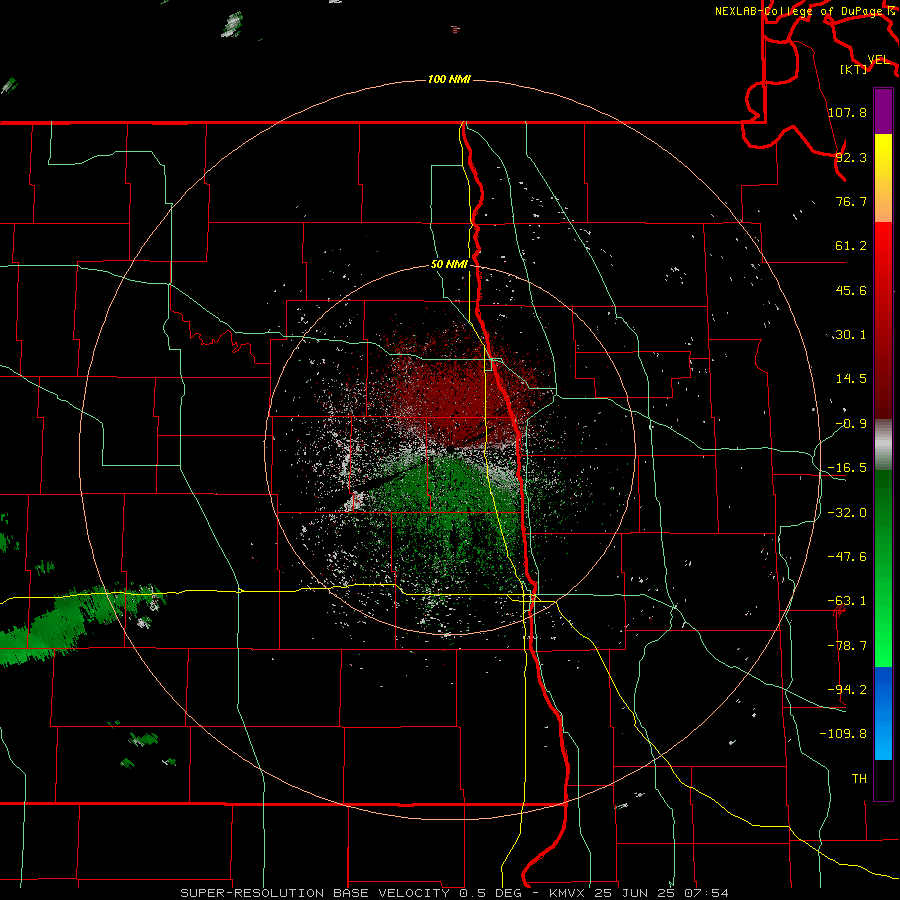
Task: Pick the purple segment of velocity color bar
Action: pos(883,111)
